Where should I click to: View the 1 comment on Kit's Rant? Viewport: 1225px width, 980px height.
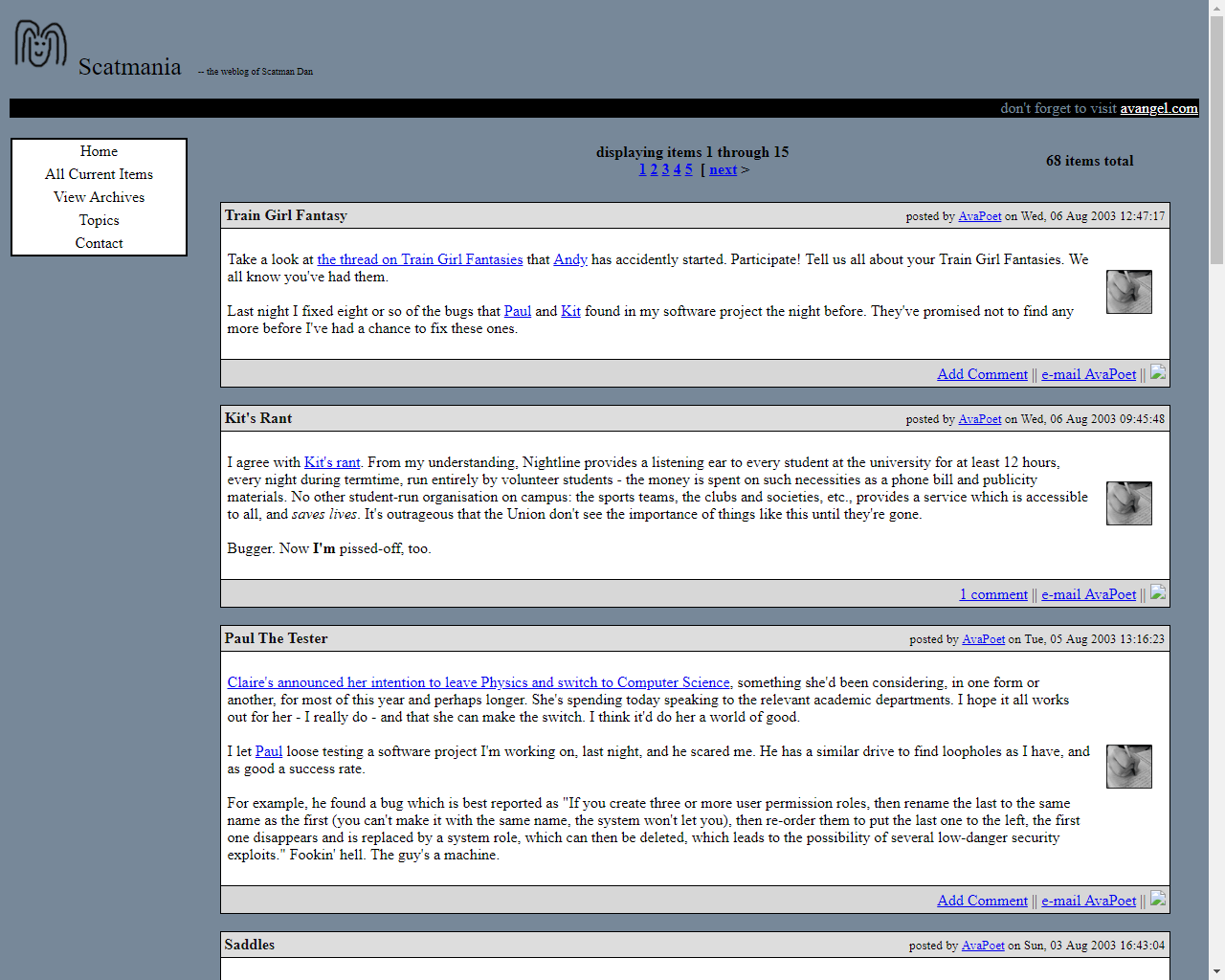(993, 594)
